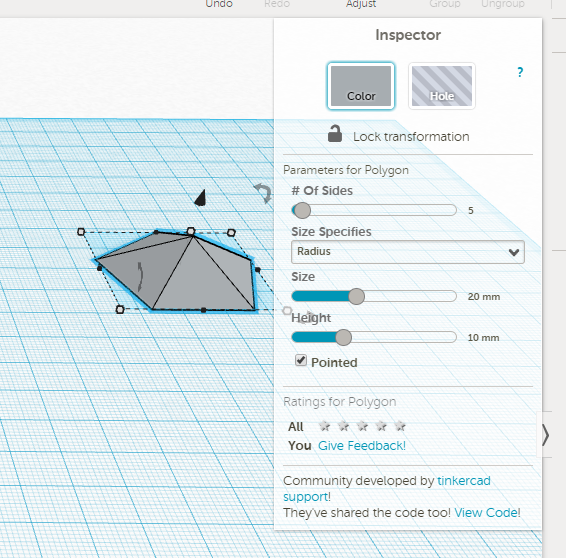
Task: Uncheck the Pointed checkbox
Action: tap(301, 360)
